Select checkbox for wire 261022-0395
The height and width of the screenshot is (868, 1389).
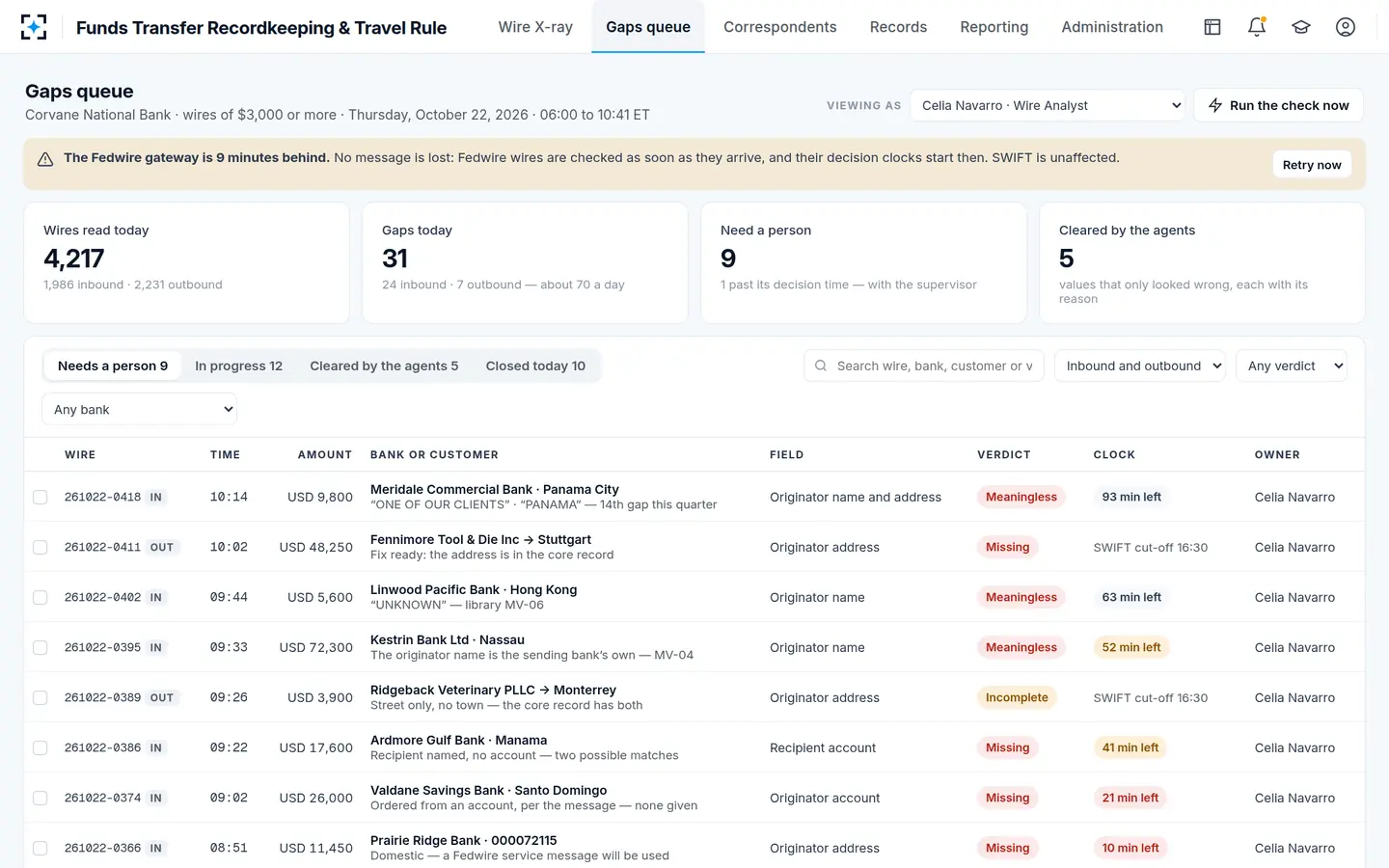tap(41, 648)
